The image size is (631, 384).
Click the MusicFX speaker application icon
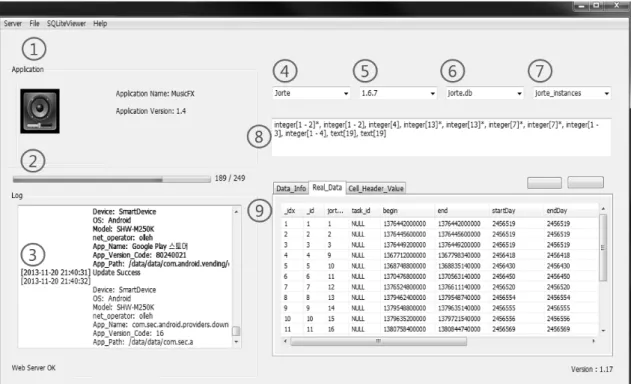[x=40, y=111]
